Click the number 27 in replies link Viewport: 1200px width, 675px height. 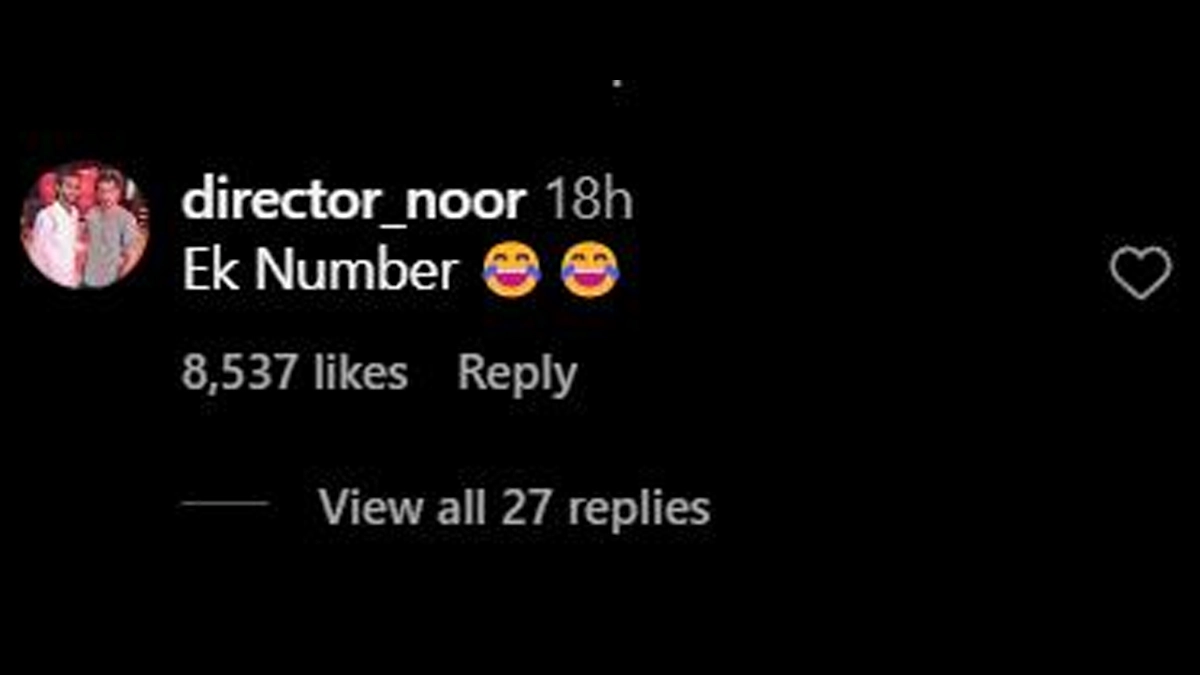click(524, 507)
